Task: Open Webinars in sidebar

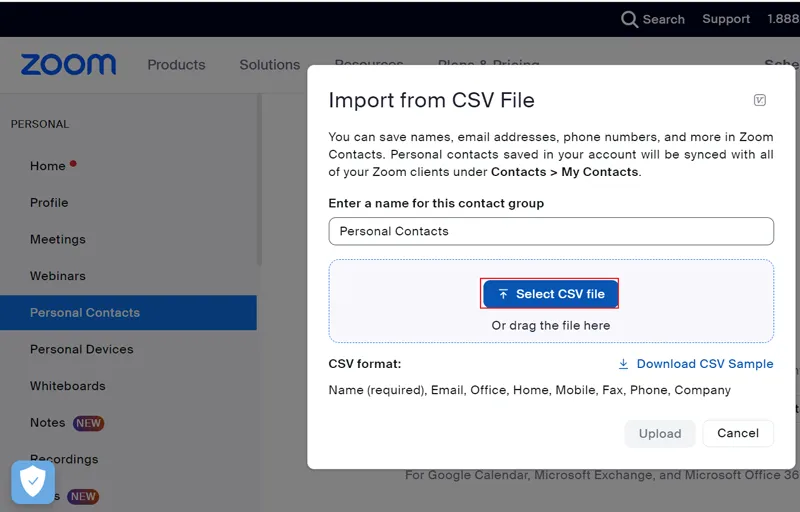Action: tap(58, 276)
